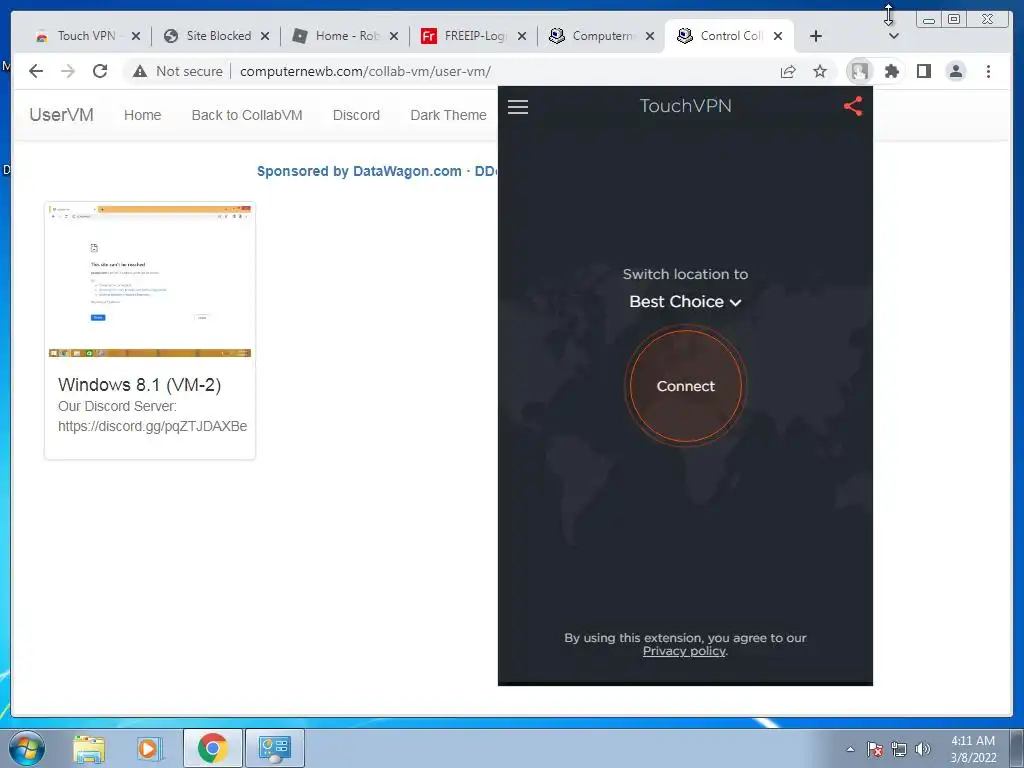Click the red share icon in TouchVPN
The height and width of the screenshot is (768, 1024).
click(853, 106)
